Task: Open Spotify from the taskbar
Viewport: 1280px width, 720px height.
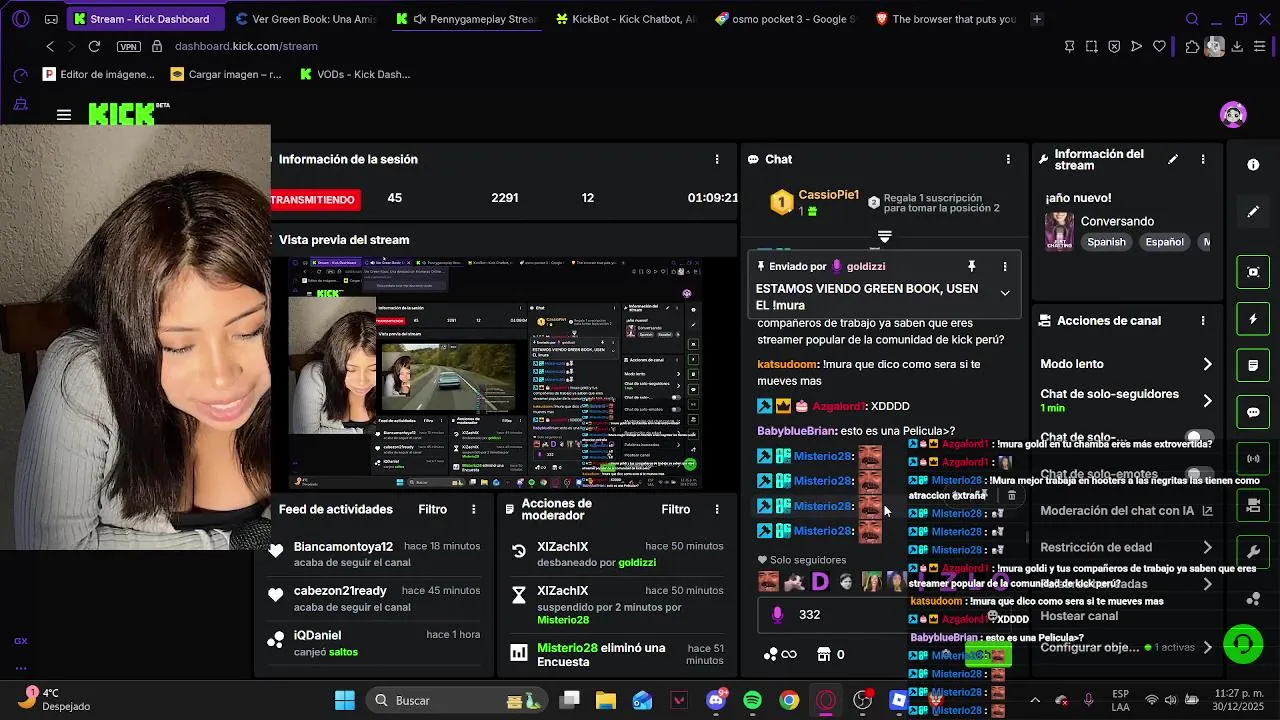Action: (x=752, y=700)
